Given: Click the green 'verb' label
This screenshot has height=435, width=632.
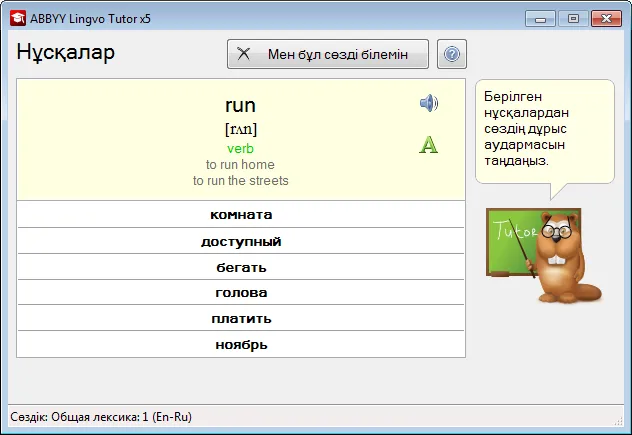Looking at the screenshot, I should pyautogui.click(x=241, y=148).
